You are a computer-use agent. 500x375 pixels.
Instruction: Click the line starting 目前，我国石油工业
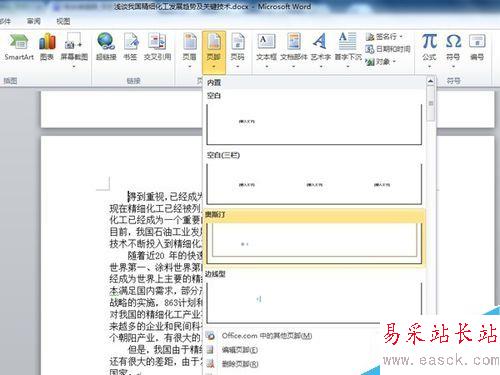(156, 231)
